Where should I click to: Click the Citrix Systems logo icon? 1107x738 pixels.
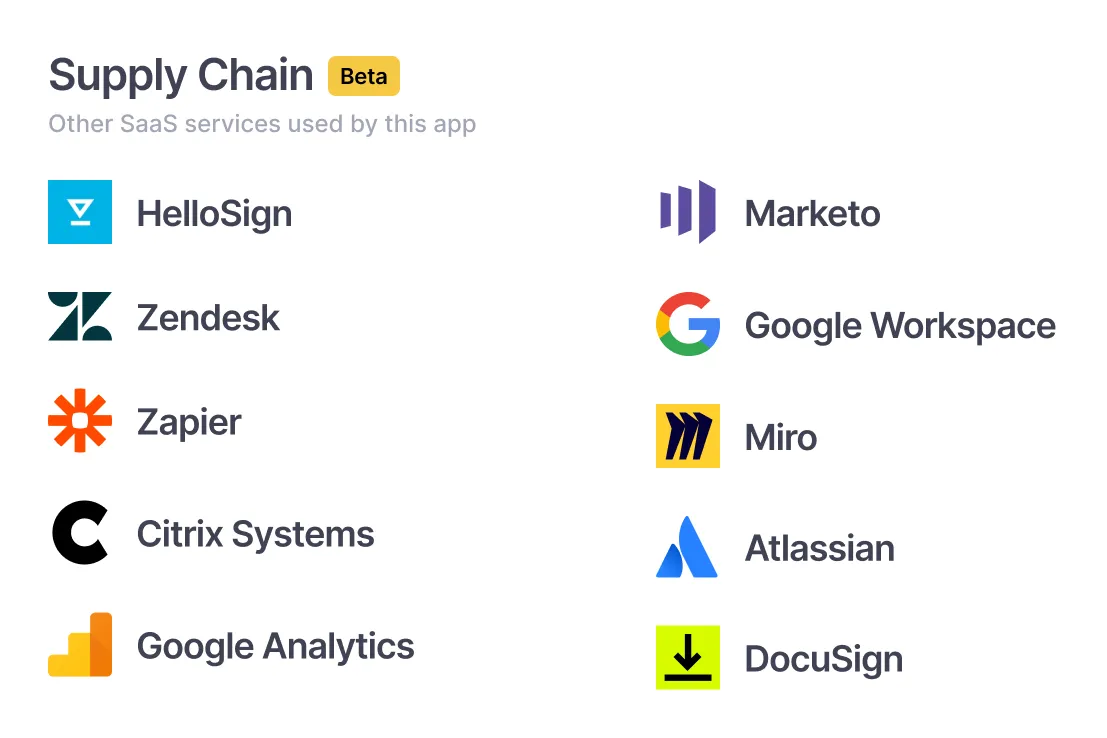[x=80, y=533]
